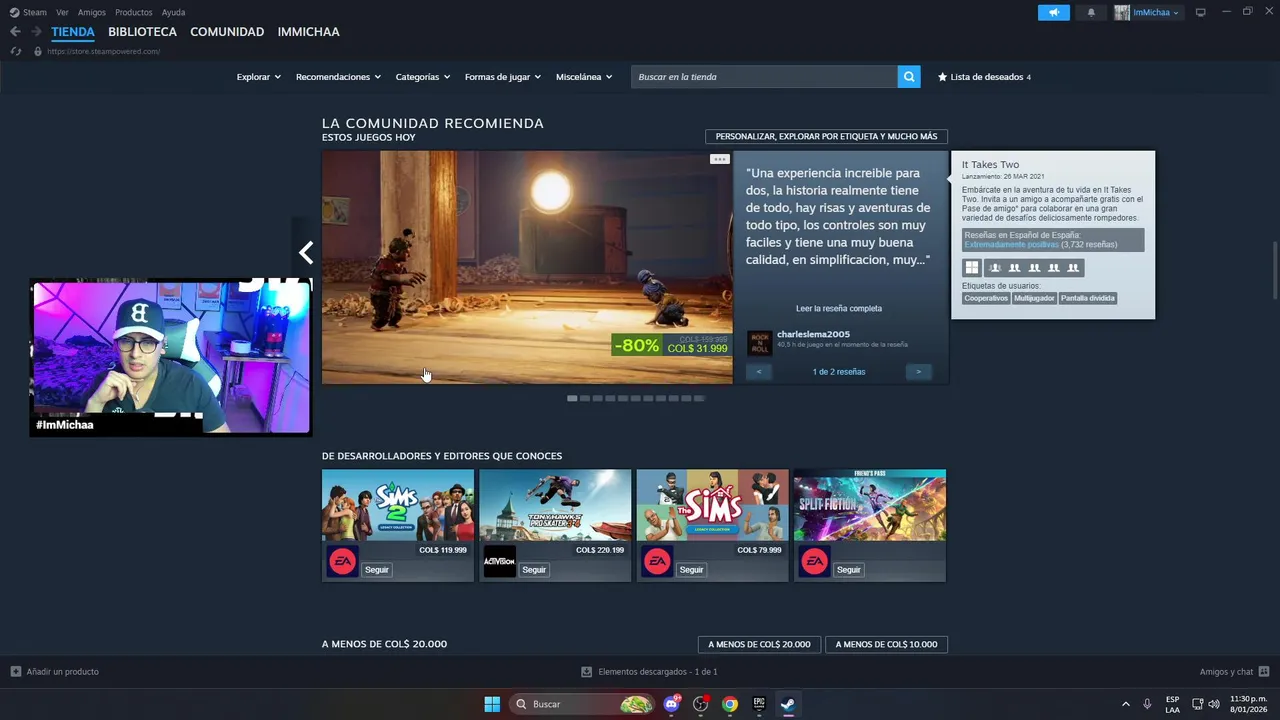The image size is (1280, 720).
Task: Click the wishlist star icon
Action: pyautogui.click(x=942, y=77)
